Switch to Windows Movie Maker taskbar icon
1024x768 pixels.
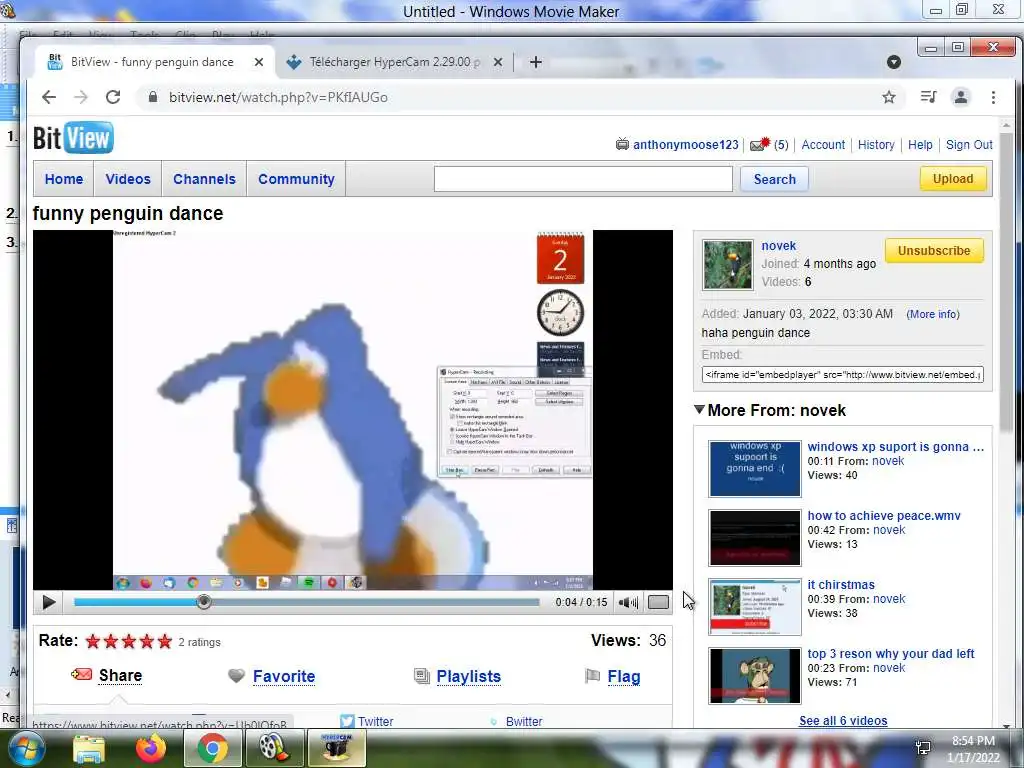coord(274,748)
